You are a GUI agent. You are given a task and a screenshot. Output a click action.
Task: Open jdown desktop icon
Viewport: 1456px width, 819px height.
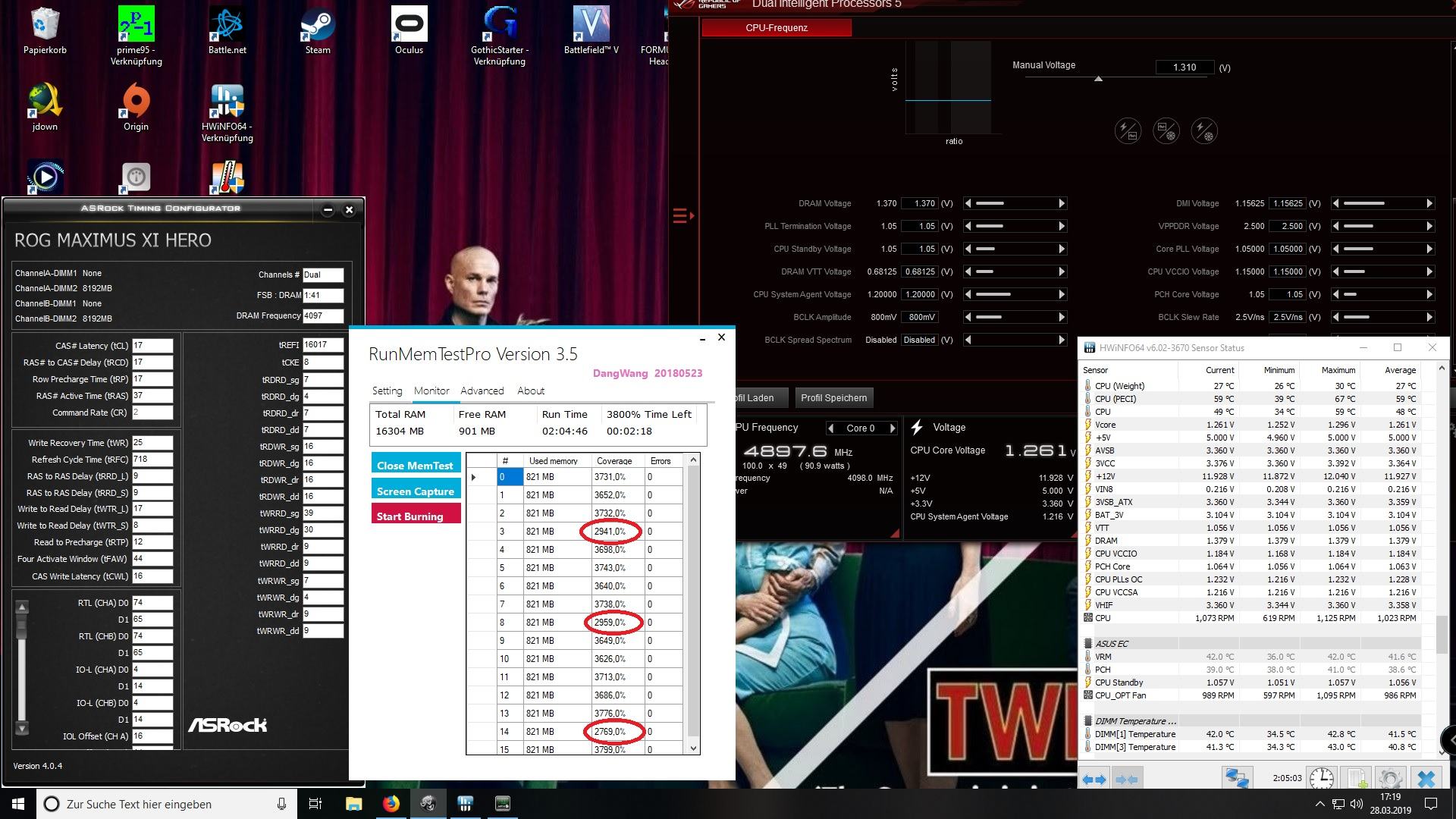(x=45, y=106)
